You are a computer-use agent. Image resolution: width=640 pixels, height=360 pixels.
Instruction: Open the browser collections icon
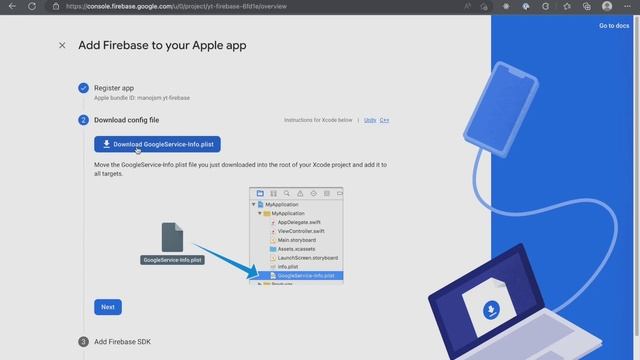(587, 6)
